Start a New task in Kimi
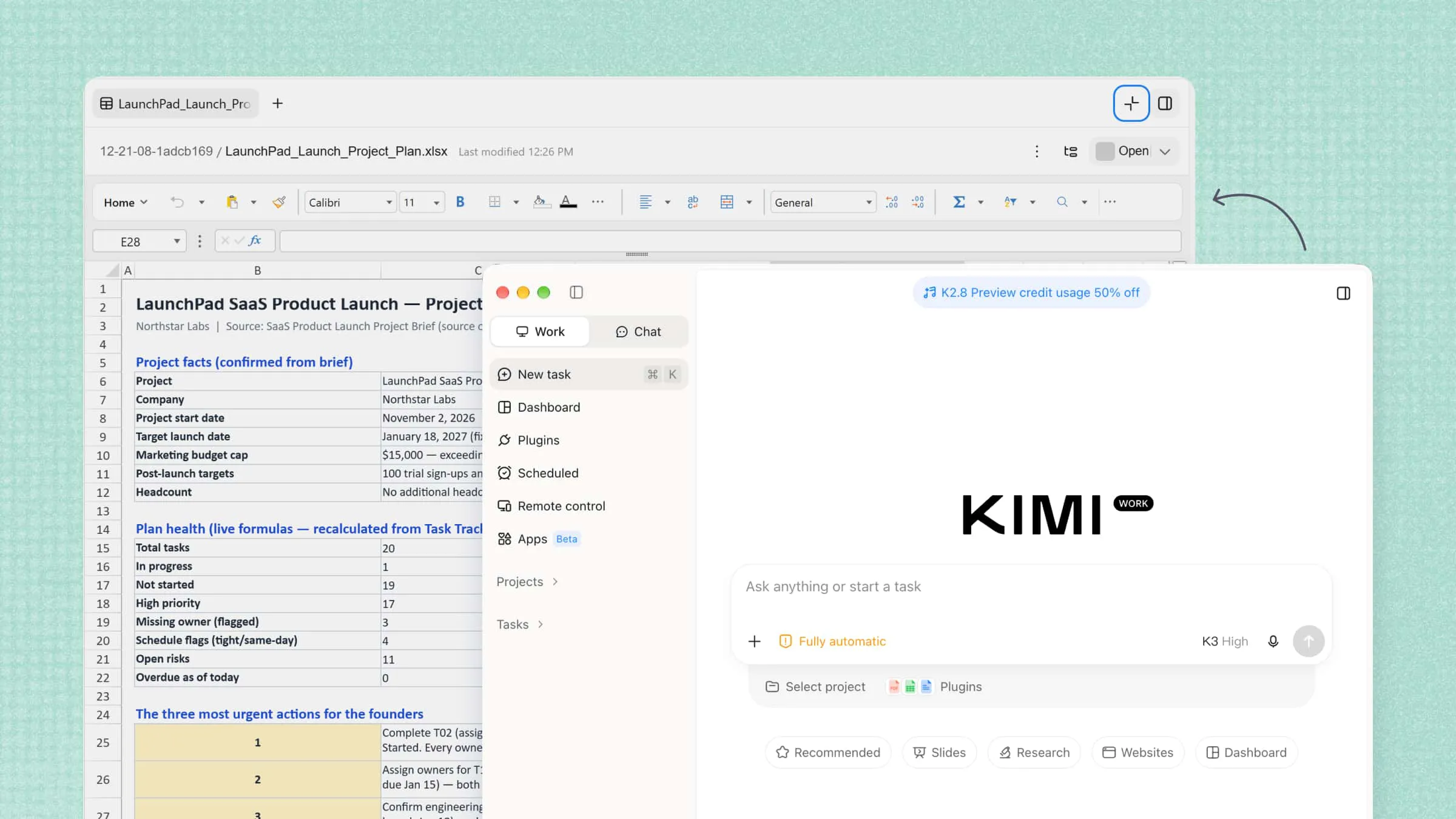 [x=589, y=374]
